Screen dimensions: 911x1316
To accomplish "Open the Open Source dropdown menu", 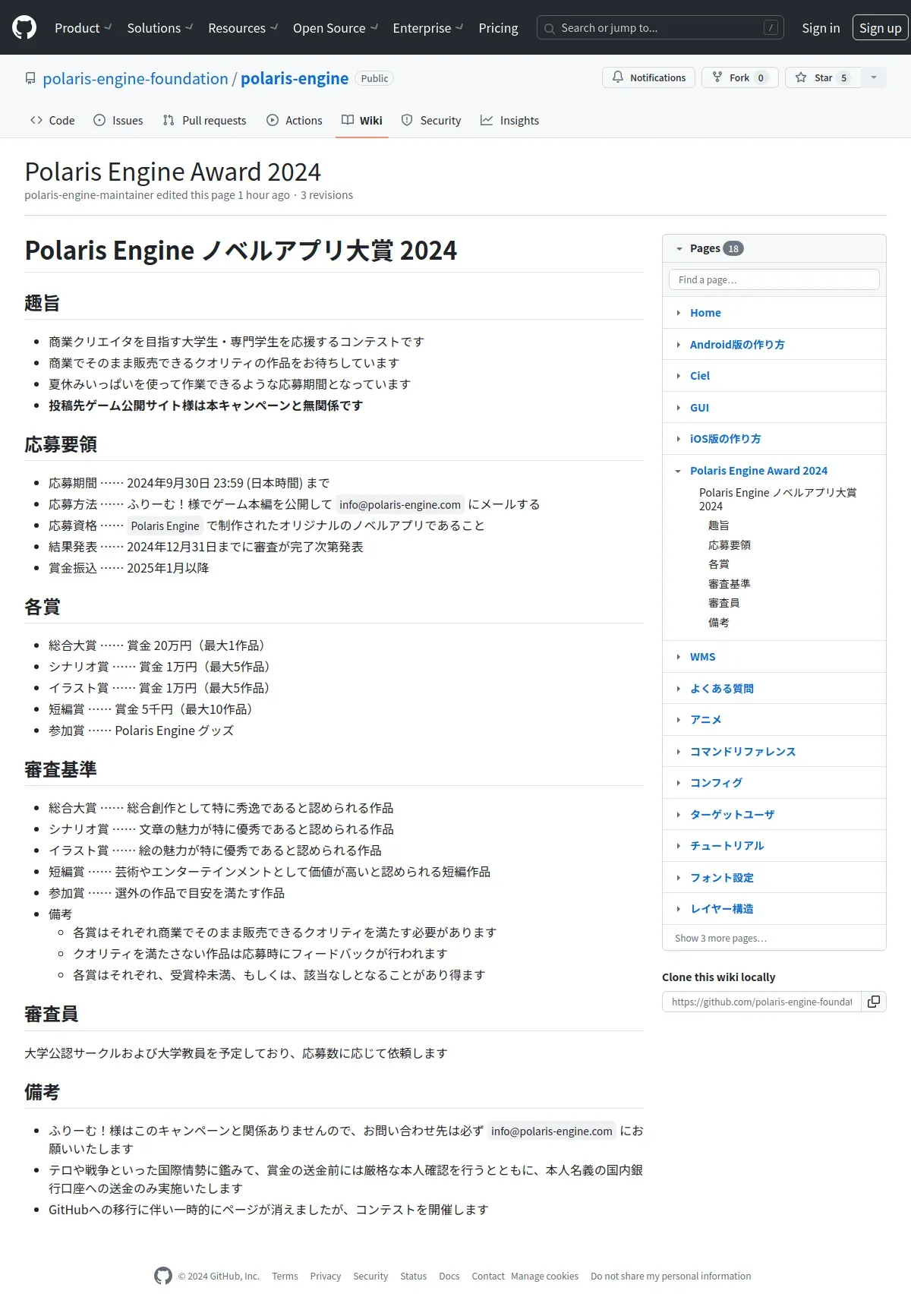I will pyautogui.click(x=335, y=28).
